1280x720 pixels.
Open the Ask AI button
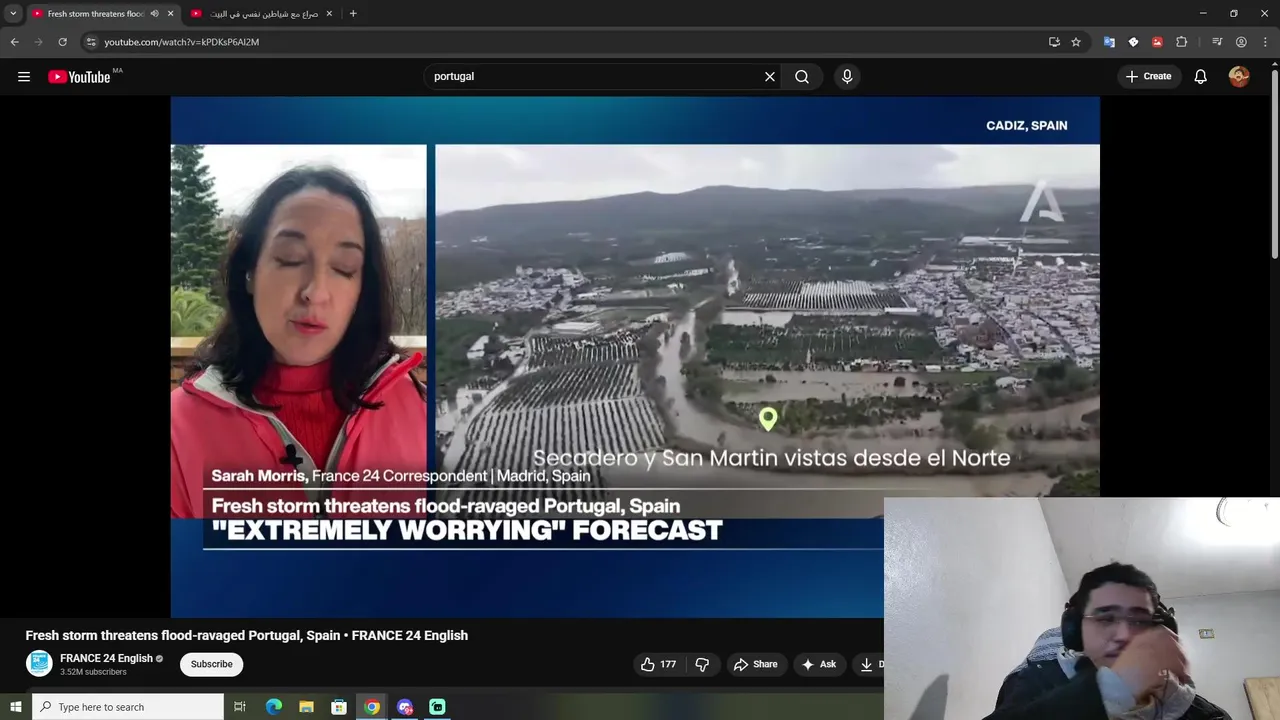point(819,664)
